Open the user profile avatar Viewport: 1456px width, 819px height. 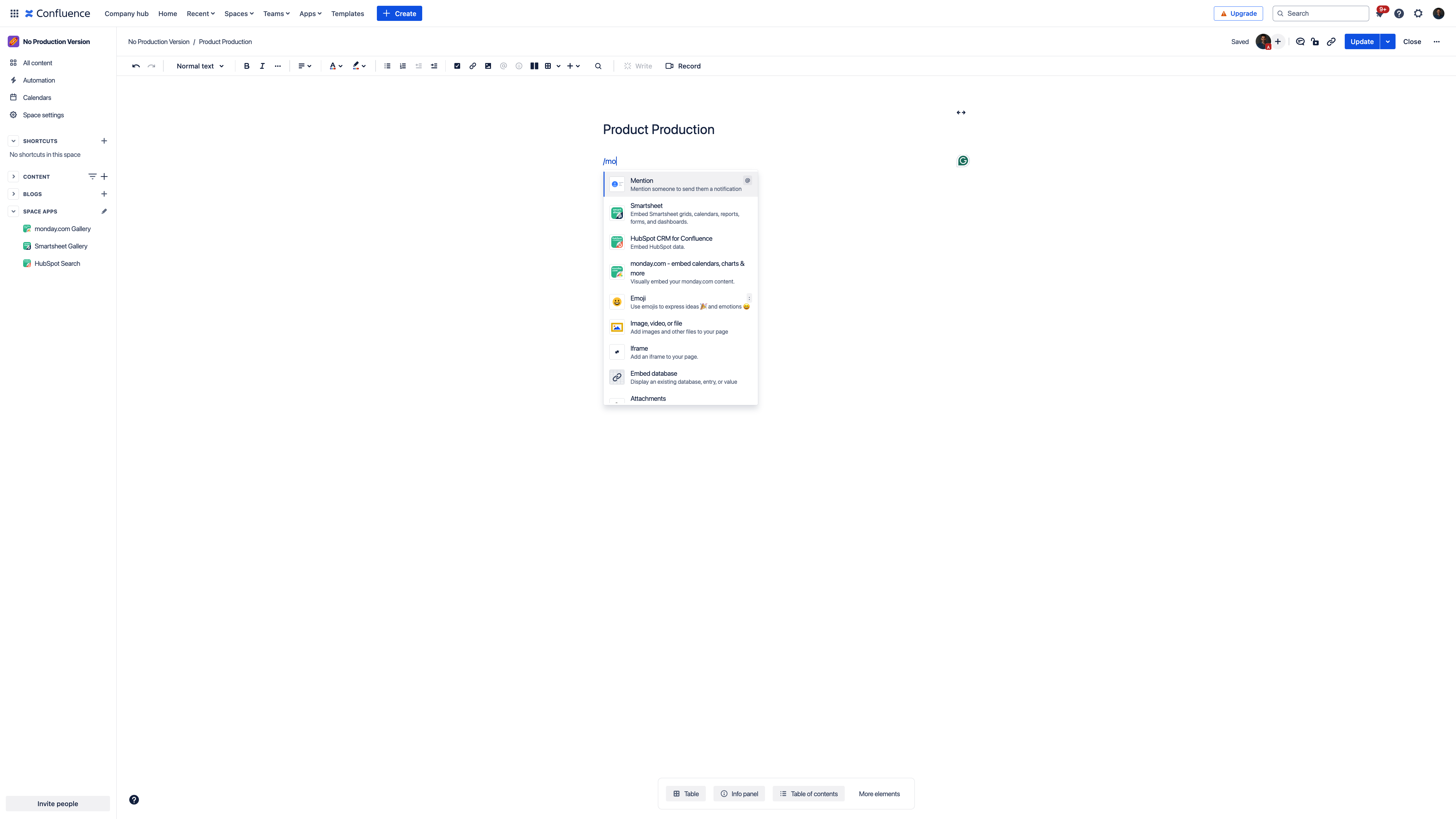(1439, 14)
